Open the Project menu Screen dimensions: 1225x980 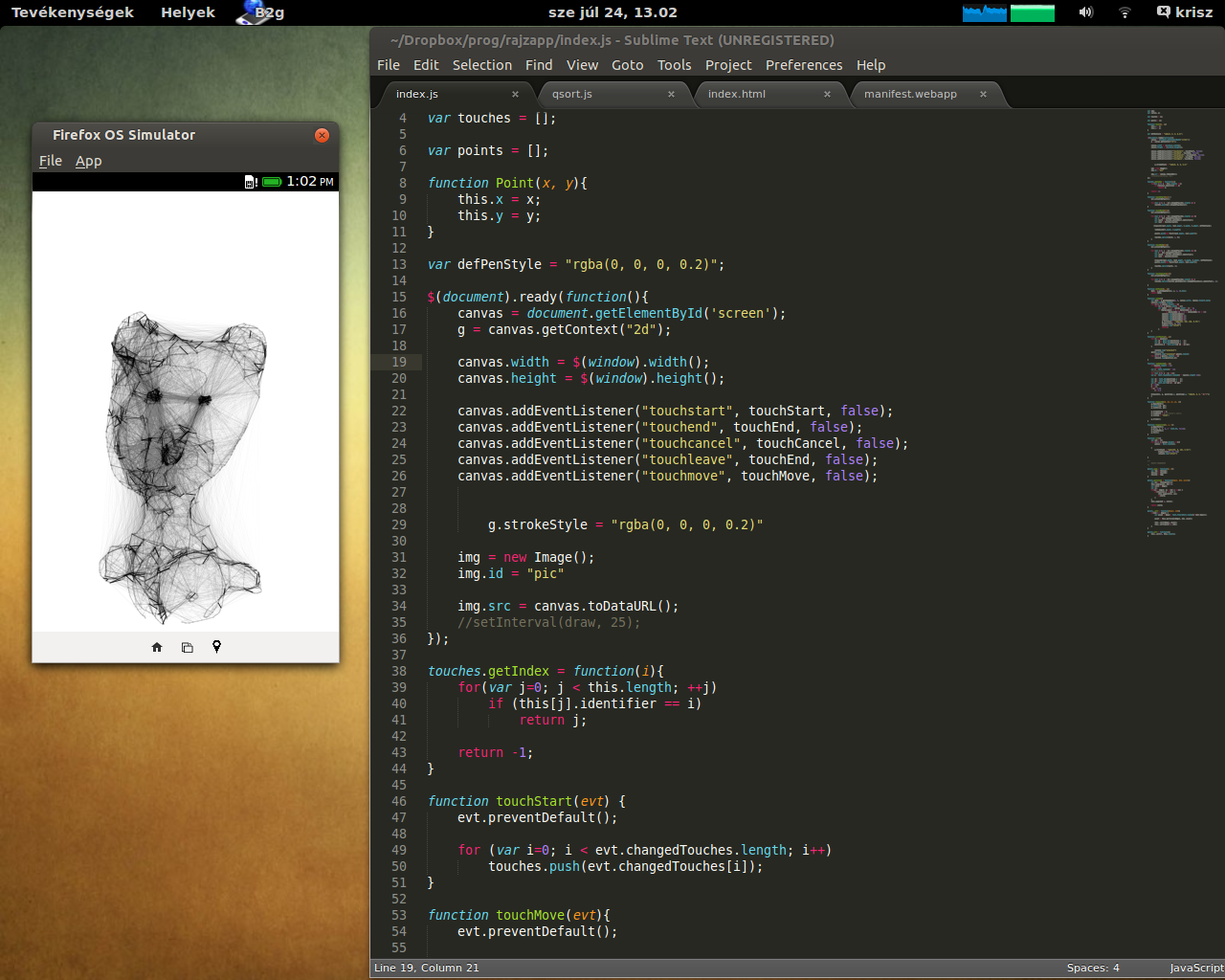728,65
